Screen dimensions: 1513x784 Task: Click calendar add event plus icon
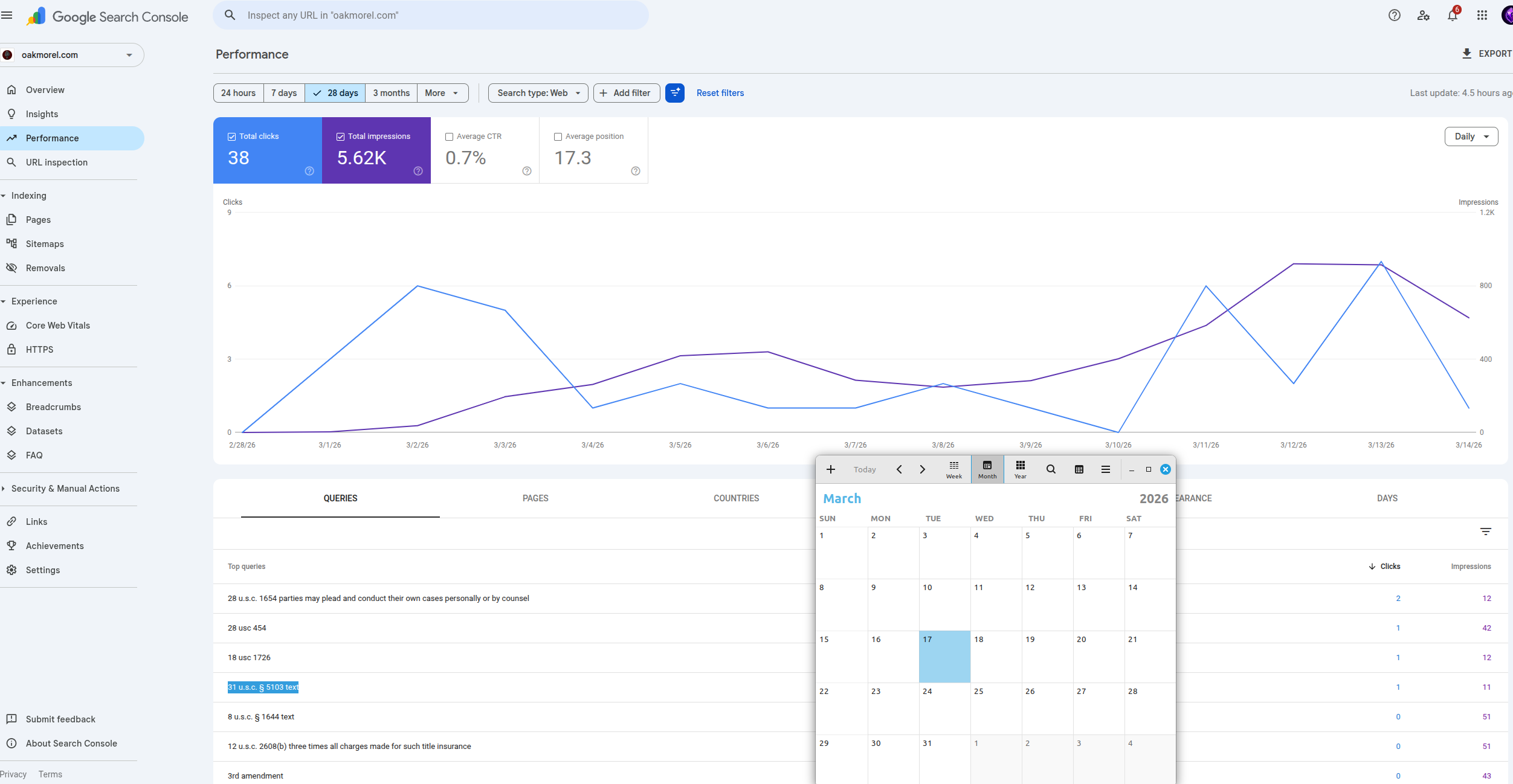(831, 469)
